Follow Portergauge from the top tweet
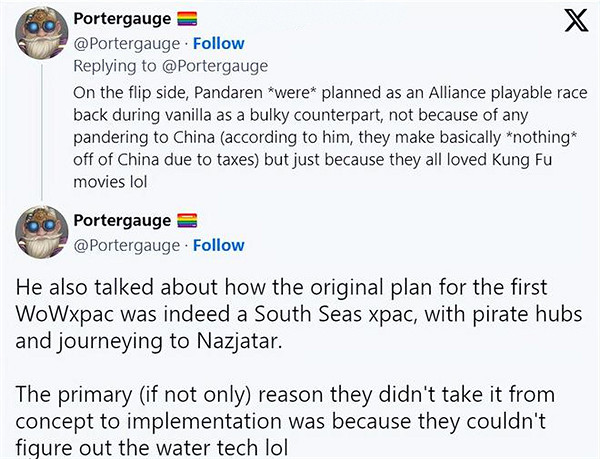This screenshot has height=459, width=600. 217,44
